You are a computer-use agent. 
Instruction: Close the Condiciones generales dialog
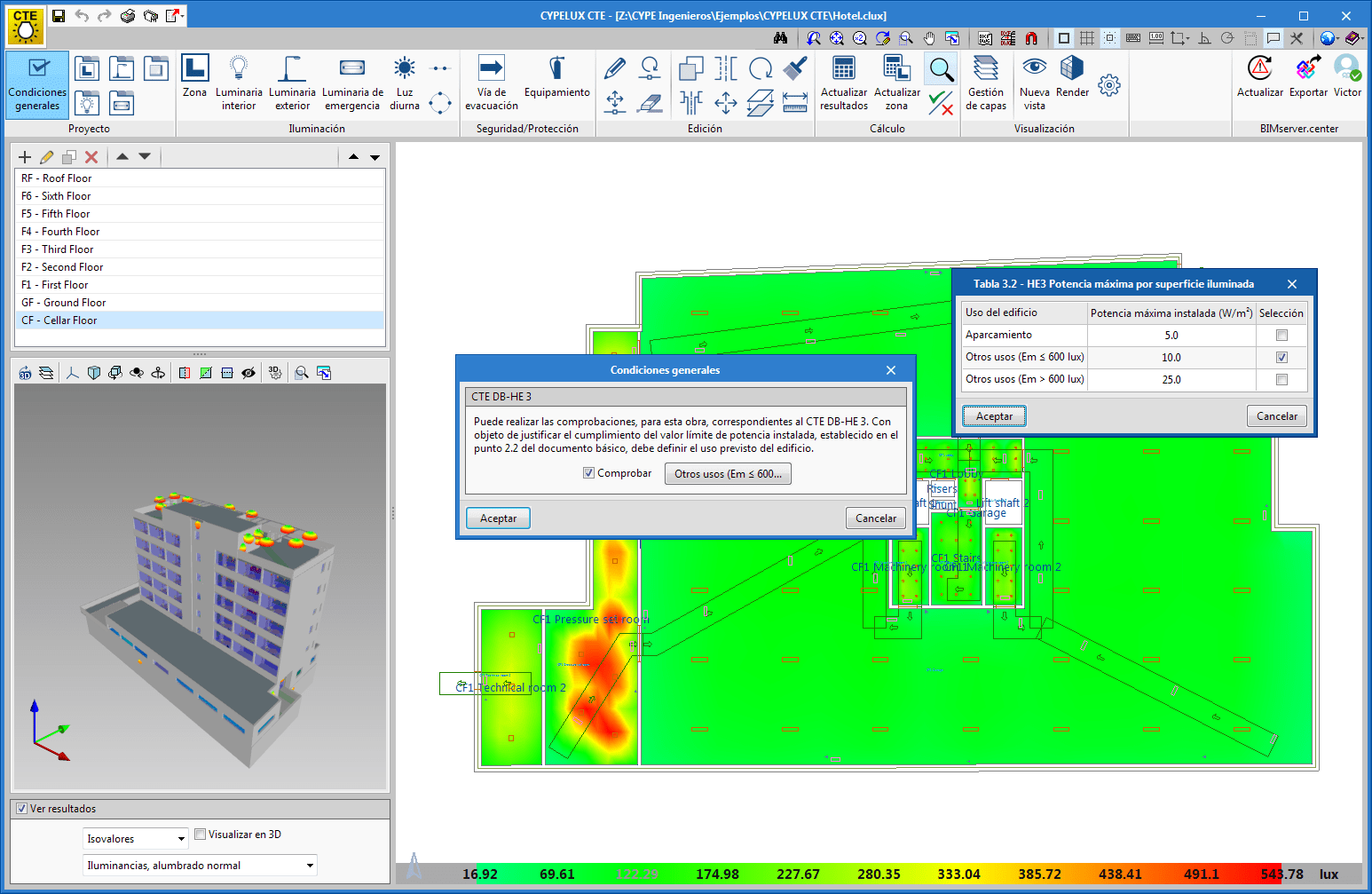(x=891, y=370)
